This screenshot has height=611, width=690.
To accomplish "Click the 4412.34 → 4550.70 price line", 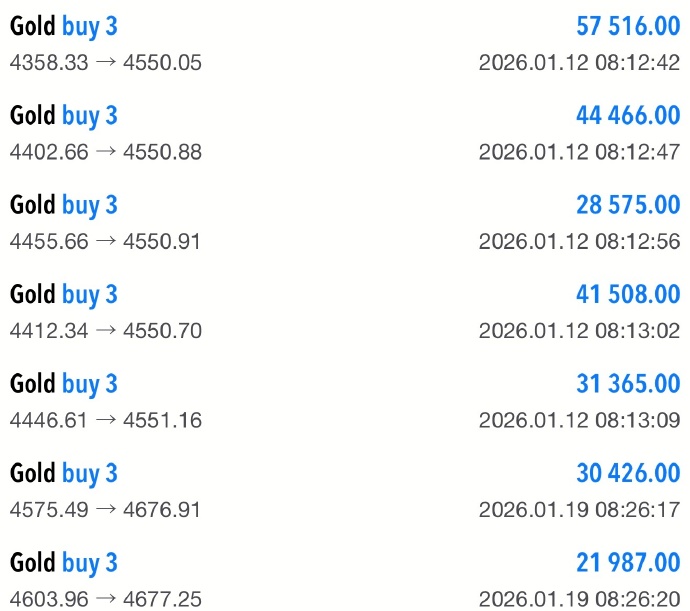I will point(106,331).
